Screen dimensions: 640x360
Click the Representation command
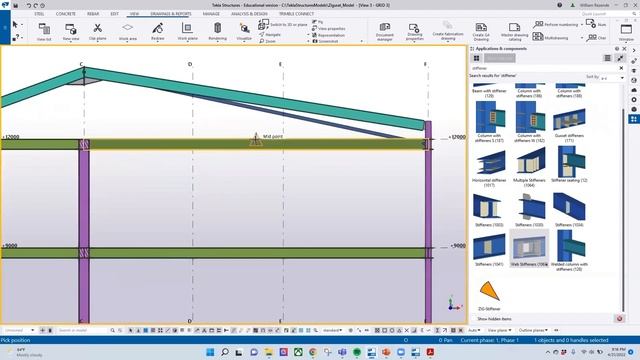[328, 35]
